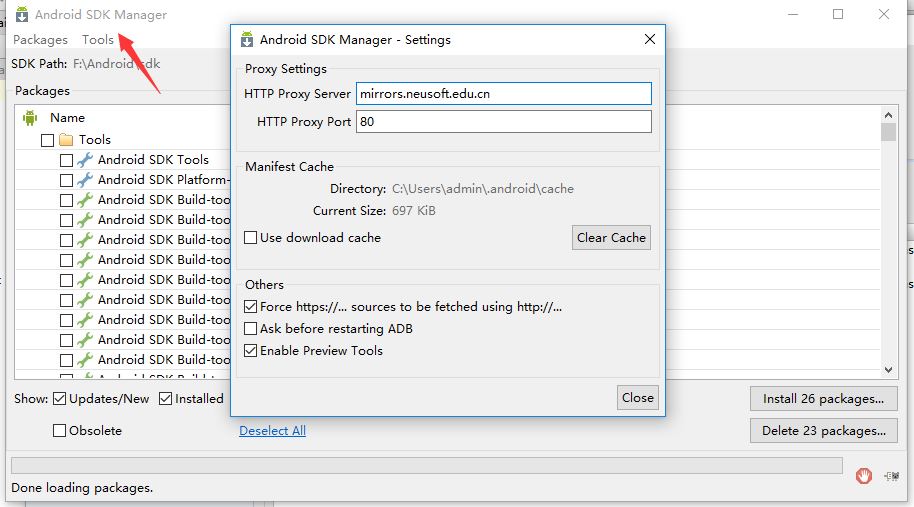This screenshot has height=507, width=914.
Task: Maximize the Android SDK Manager window
Action: [x=838, y=14]
